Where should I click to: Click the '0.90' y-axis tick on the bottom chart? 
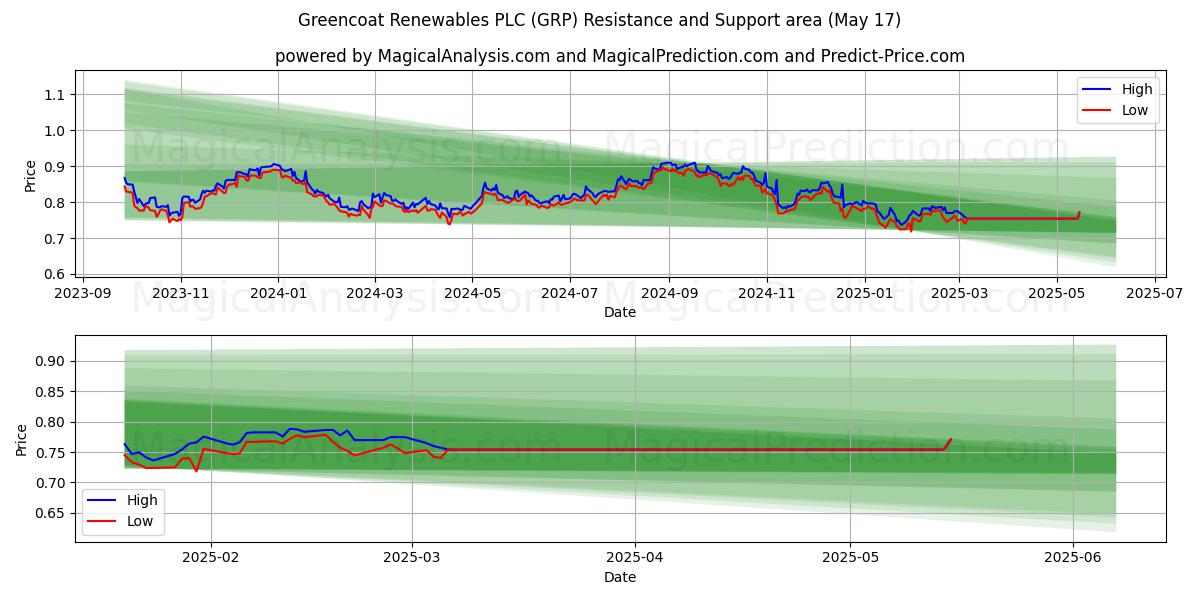tap(50, 361)
